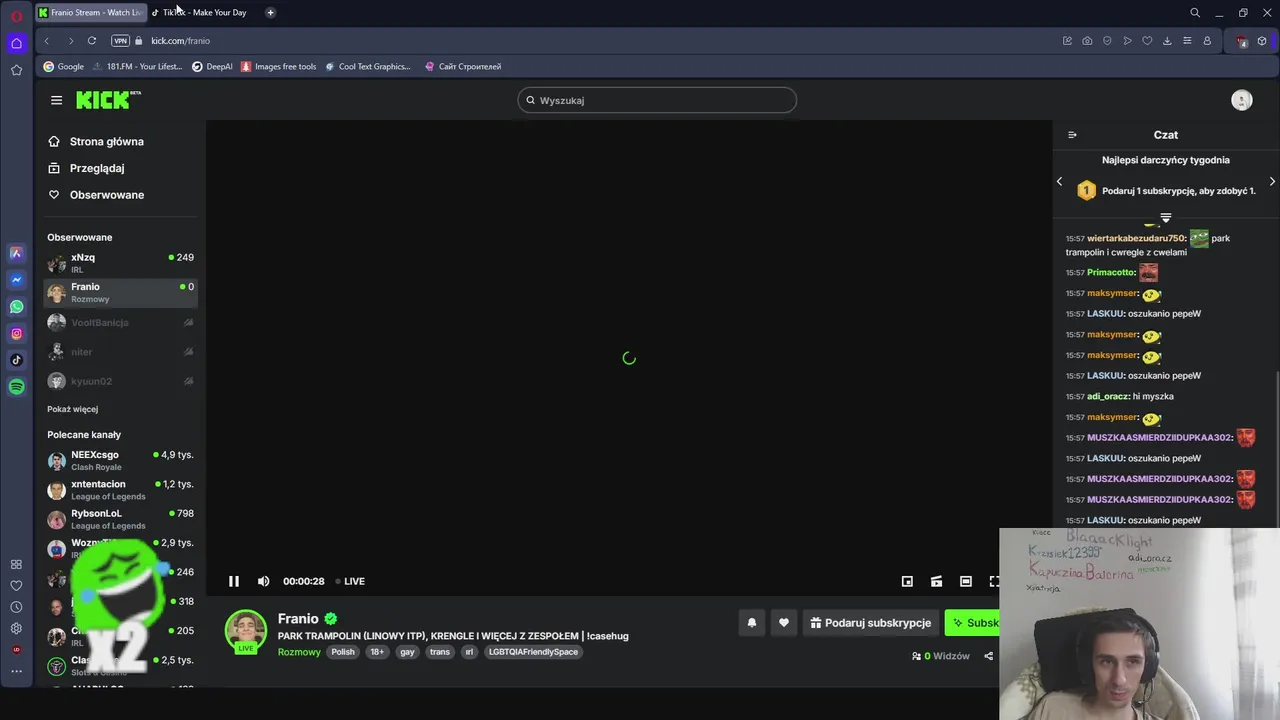Viewport: 1280px width, 720px height.
Task: Open Opera downloads icon
Action: [1167, 41]
